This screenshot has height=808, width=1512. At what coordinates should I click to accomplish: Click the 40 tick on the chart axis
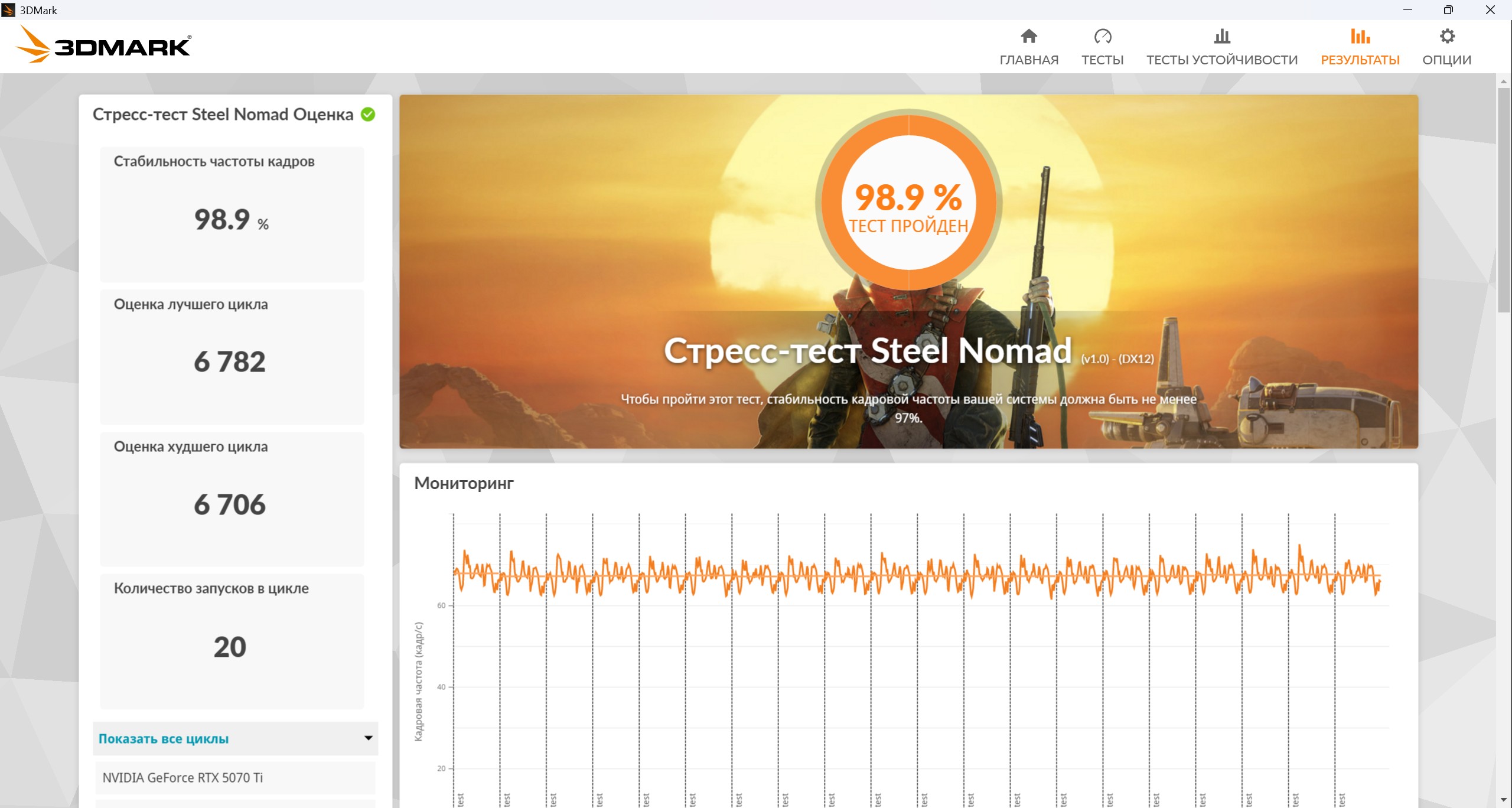[441, 687]
